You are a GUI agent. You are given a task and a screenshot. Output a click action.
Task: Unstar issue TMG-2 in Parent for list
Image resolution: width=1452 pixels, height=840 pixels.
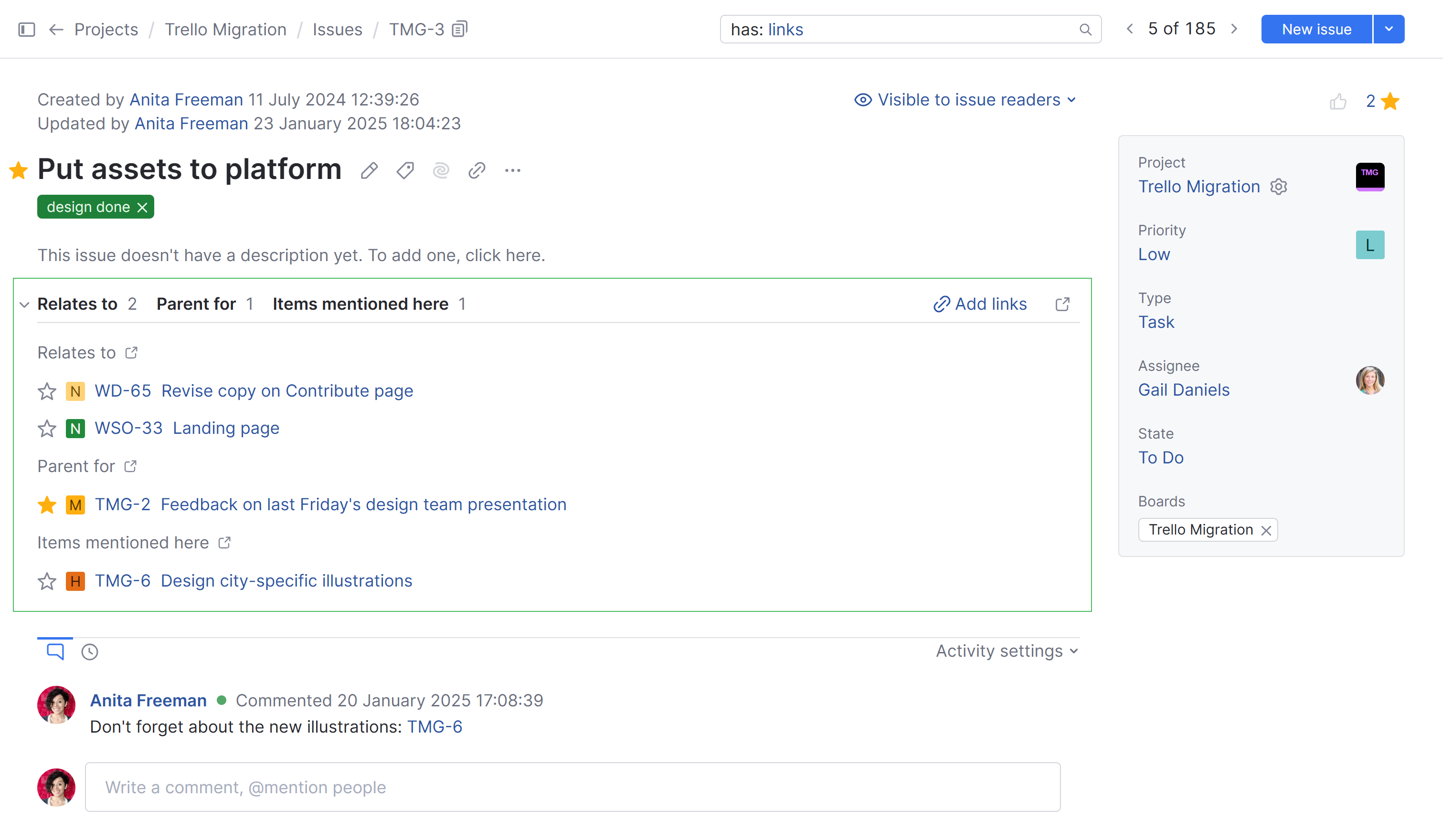[x=47, y=504]
